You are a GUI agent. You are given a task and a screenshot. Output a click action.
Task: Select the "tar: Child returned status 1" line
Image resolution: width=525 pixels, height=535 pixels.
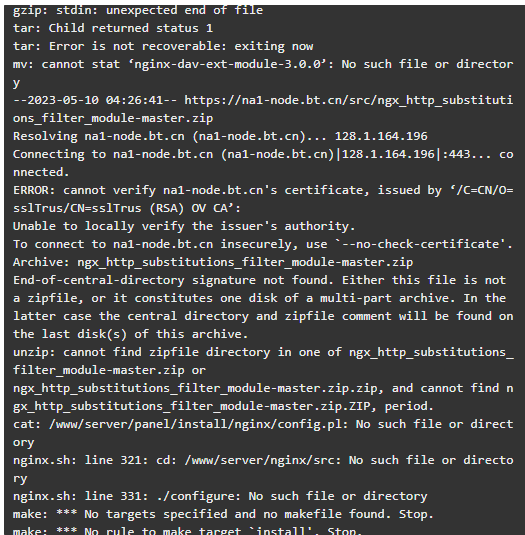(x=113, y=28)
